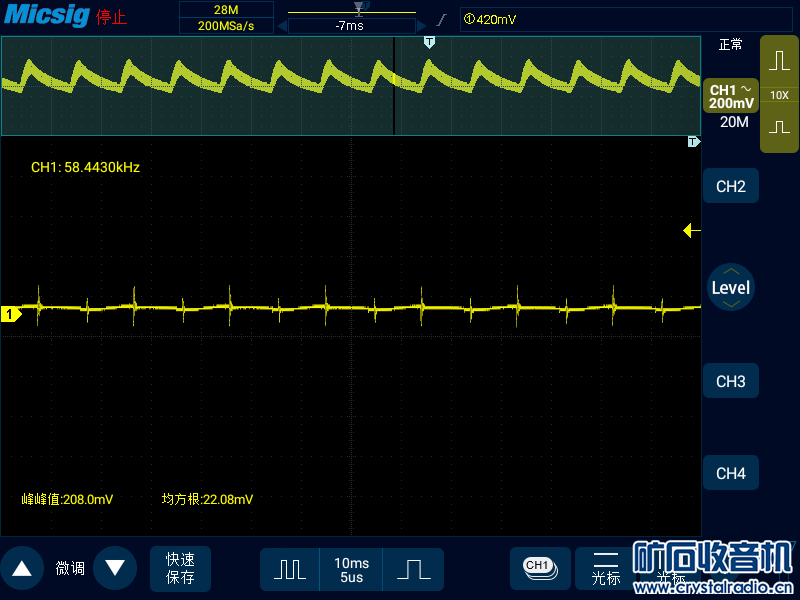Open the trigger setting showing 420mV
The height and width of the screenshot is (600, 800).
pos(626,19)
